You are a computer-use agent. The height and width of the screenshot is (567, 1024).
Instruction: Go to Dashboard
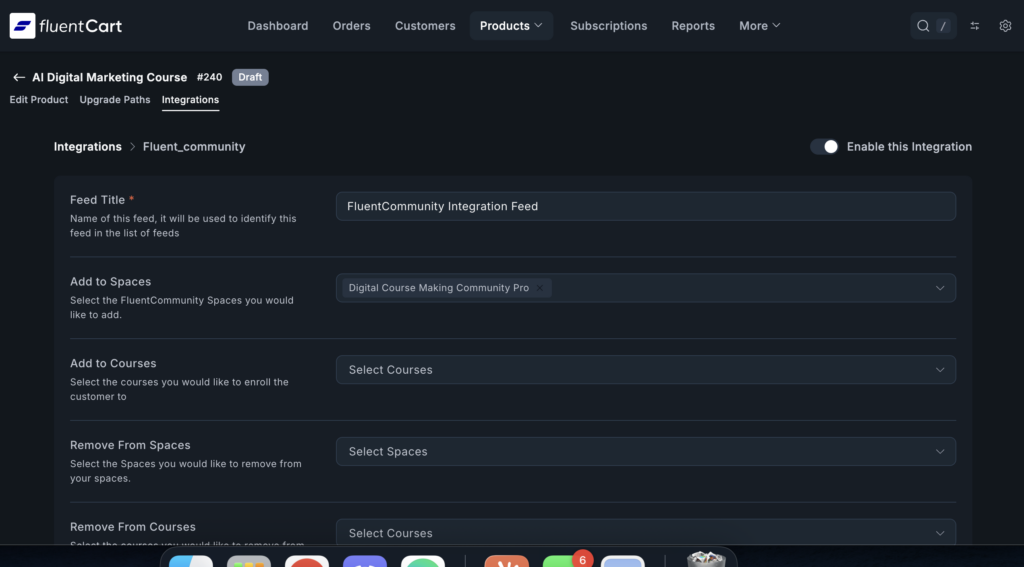click(x=278, y=26)
